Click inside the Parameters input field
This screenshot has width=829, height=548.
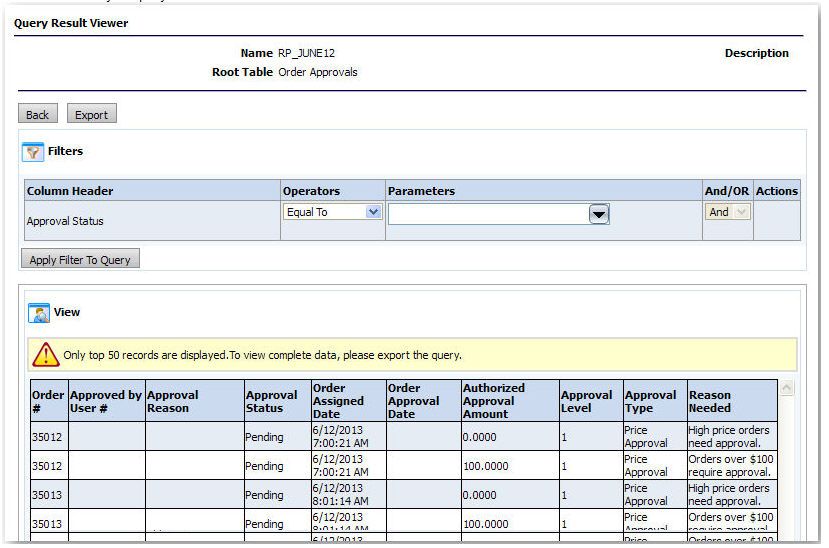[487, 214]
